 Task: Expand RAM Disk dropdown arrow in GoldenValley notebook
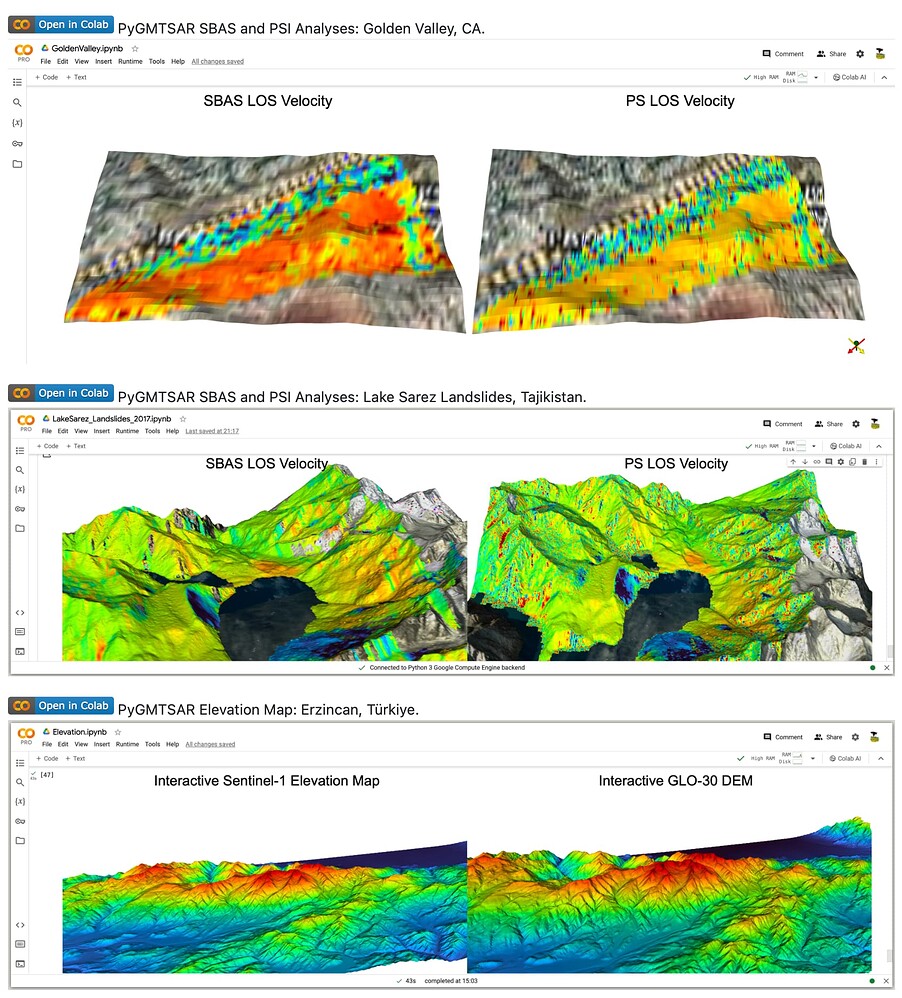[816, 77]
